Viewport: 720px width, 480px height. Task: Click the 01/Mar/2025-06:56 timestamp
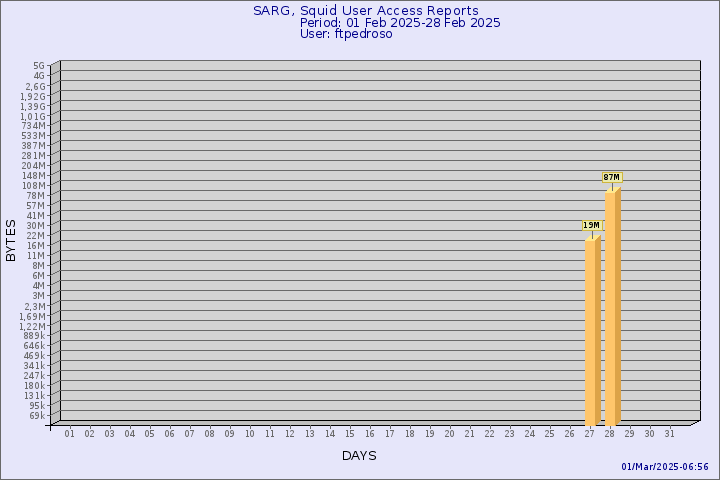[665, 467]
